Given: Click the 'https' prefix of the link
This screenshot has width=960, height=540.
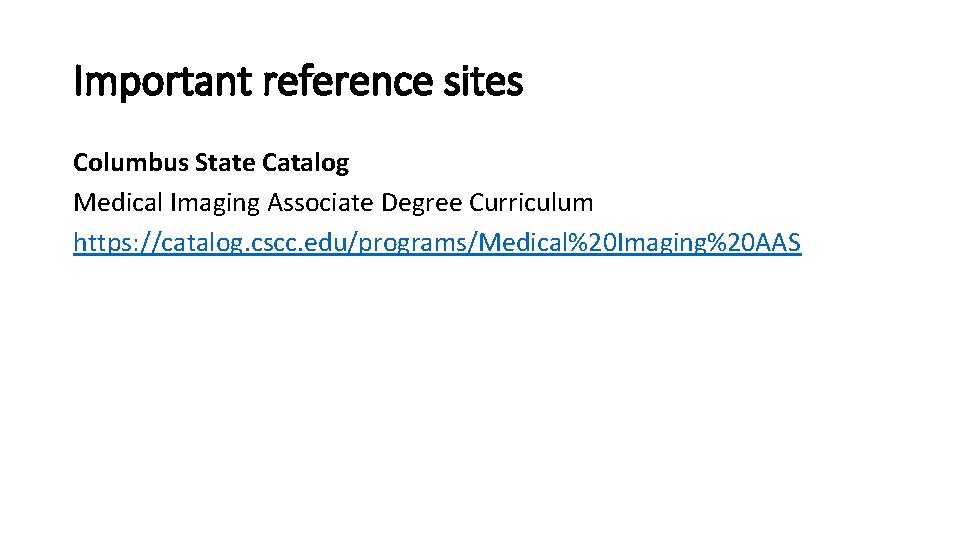Looking at the screenshot, I should [x=96, y=243].
